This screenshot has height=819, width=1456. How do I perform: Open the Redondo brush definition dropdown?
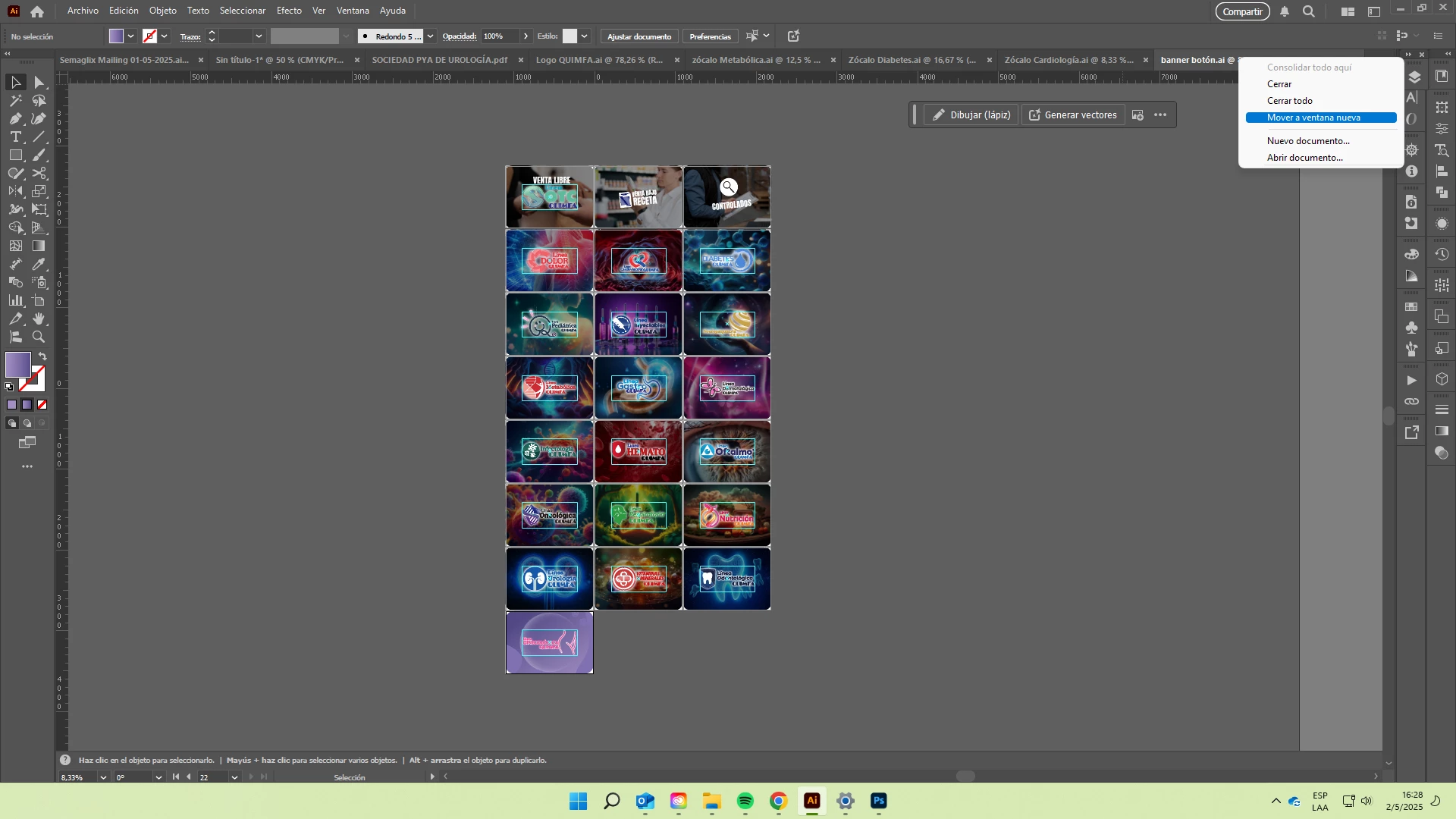[430, 36]
